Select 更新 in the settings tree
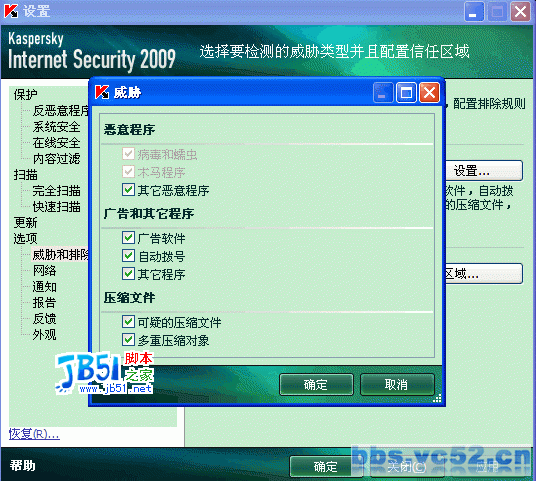 pyautogui.click(x=26, y=223)
